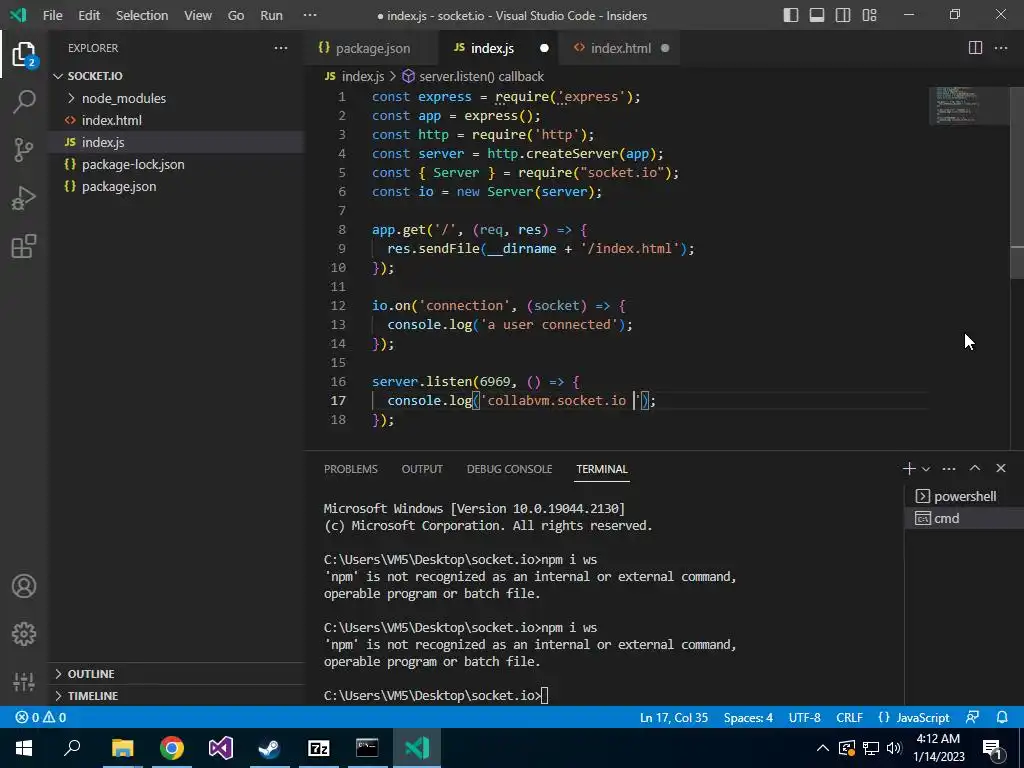The height and width of the screenshot is (768, 1024).
Task: Expand the node_modules folder
Action: pyautogui.click(x=176, y=98)
